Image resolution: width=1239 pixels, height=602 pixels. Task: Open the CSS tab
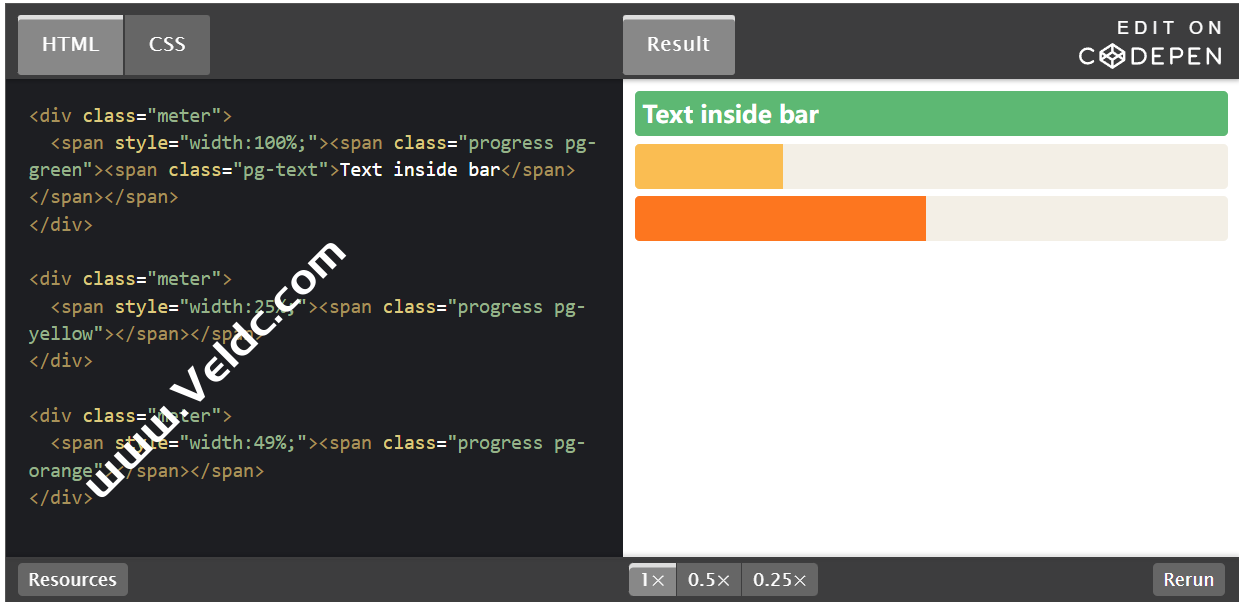[167, 45]
